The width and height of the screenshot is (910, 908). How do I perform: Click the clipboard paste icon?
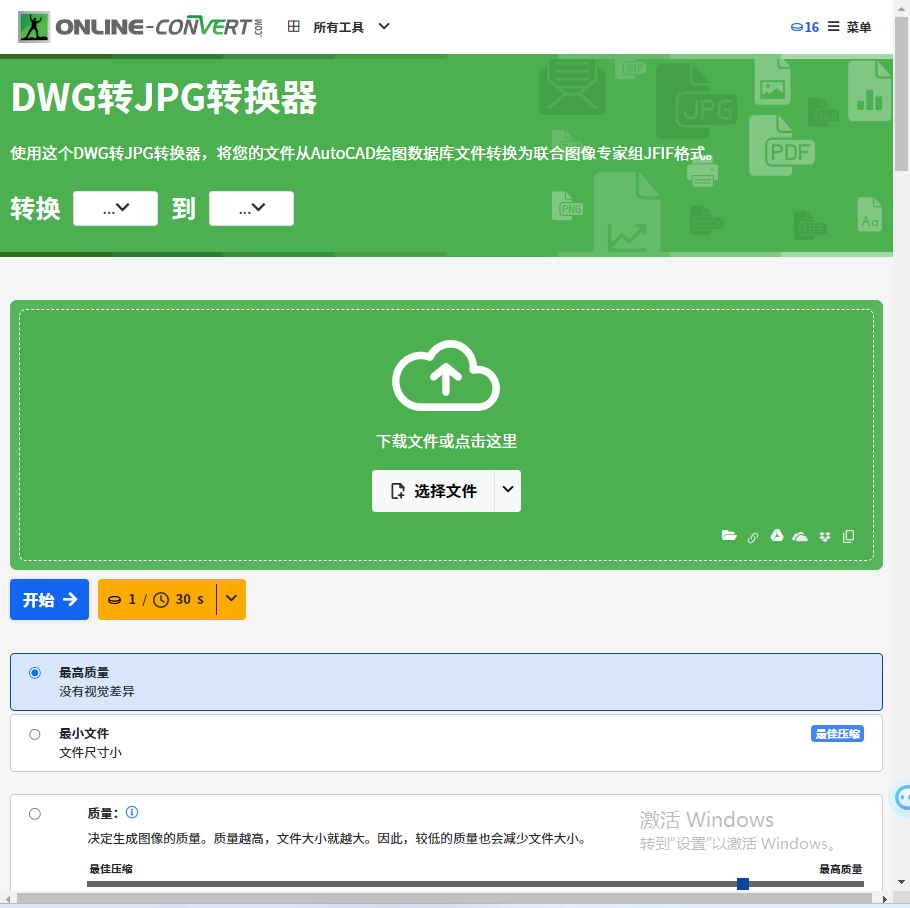pyautogui.click(x=848, y=536)
